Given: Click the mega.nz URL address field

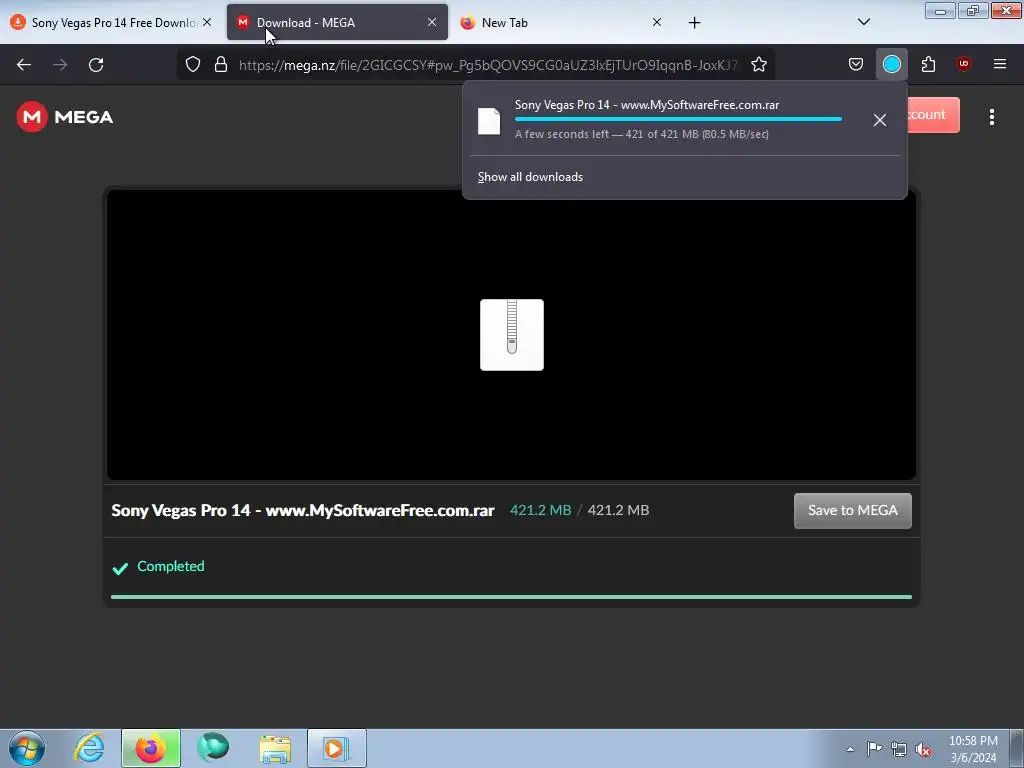Looking at the screenshot, I should click(488, 65).
